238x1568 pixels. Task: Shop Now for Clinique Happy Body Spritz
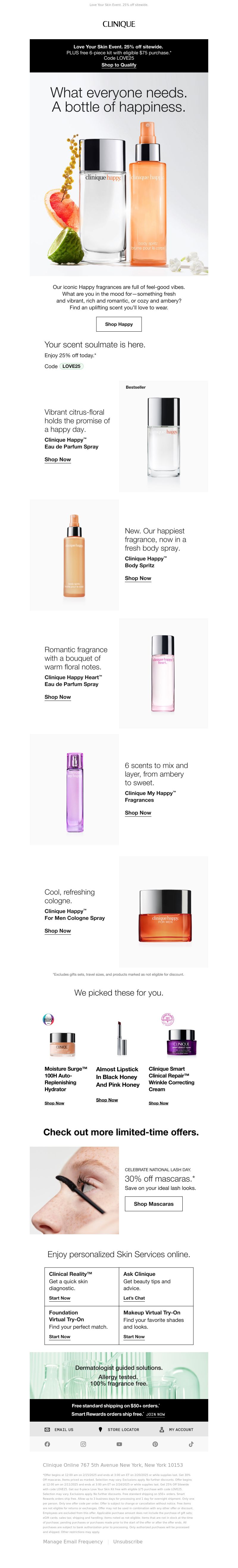tap(138, 578)
